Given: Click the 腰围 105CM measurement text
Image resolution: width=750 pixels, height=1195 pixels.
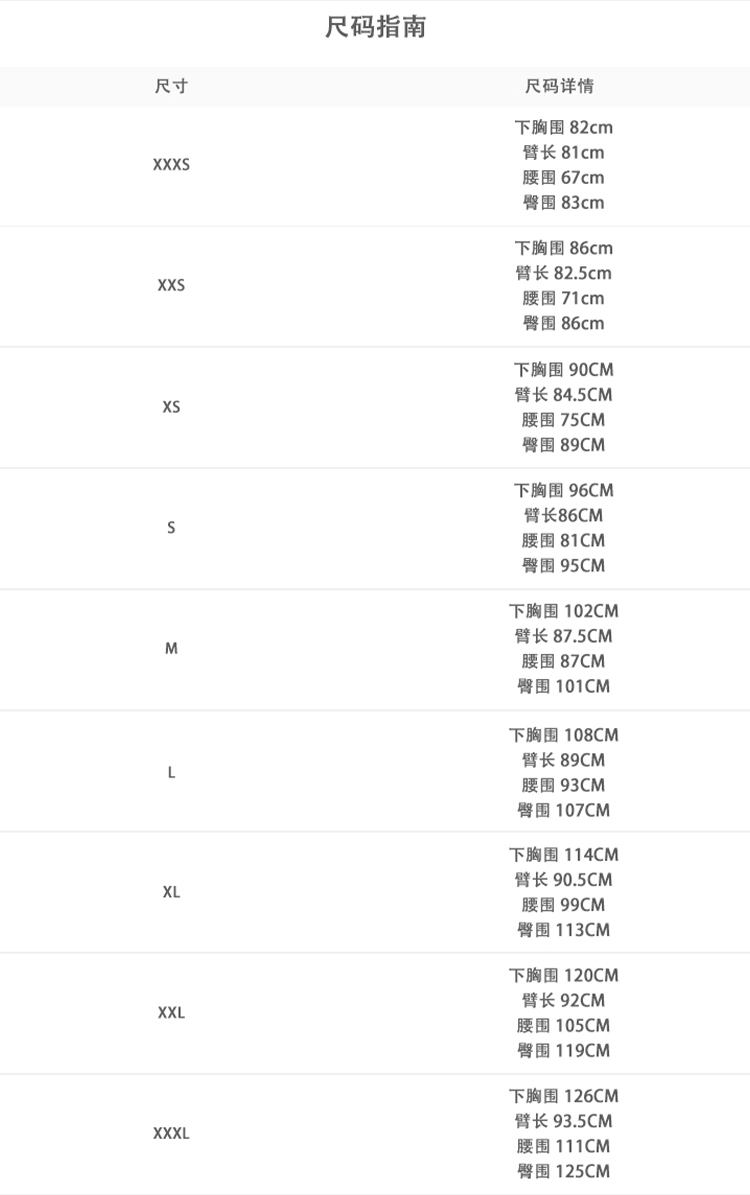Looking at the screenshot, I should click(563, 1026).
